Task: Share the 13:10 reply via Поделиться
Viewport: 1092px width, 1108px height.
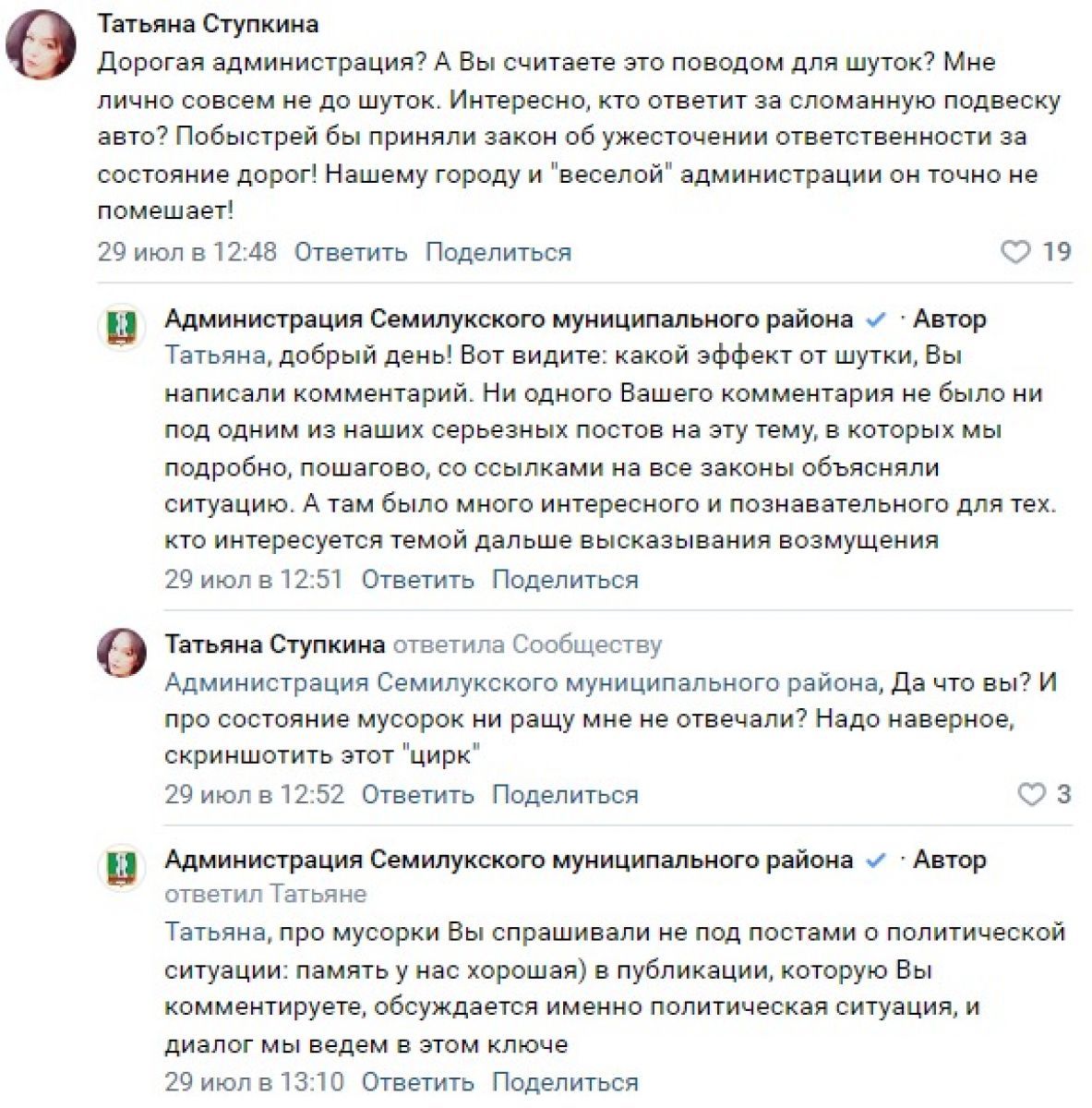Action: [x=565, y=1081]
